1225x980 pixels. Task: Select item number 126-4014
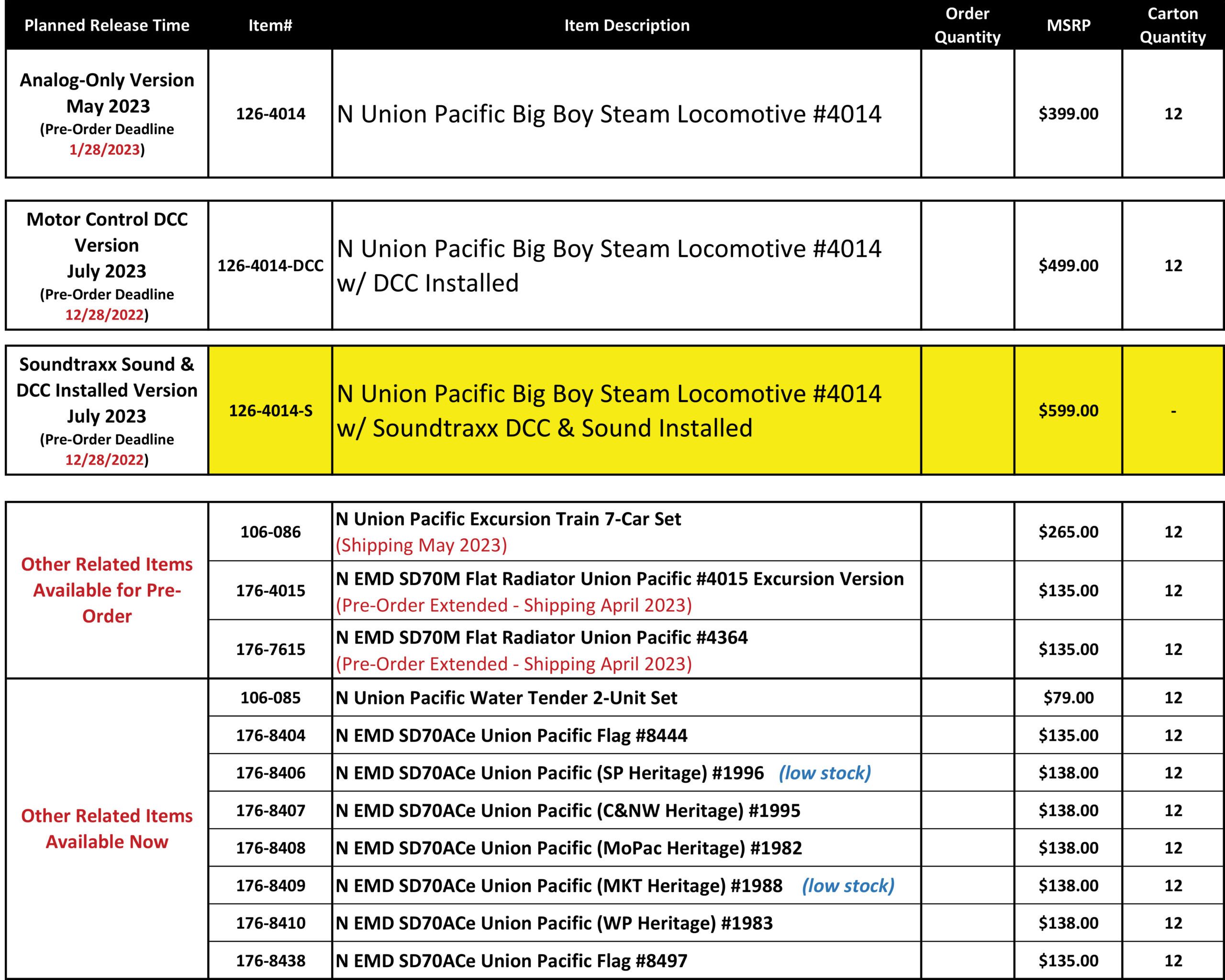270,113
